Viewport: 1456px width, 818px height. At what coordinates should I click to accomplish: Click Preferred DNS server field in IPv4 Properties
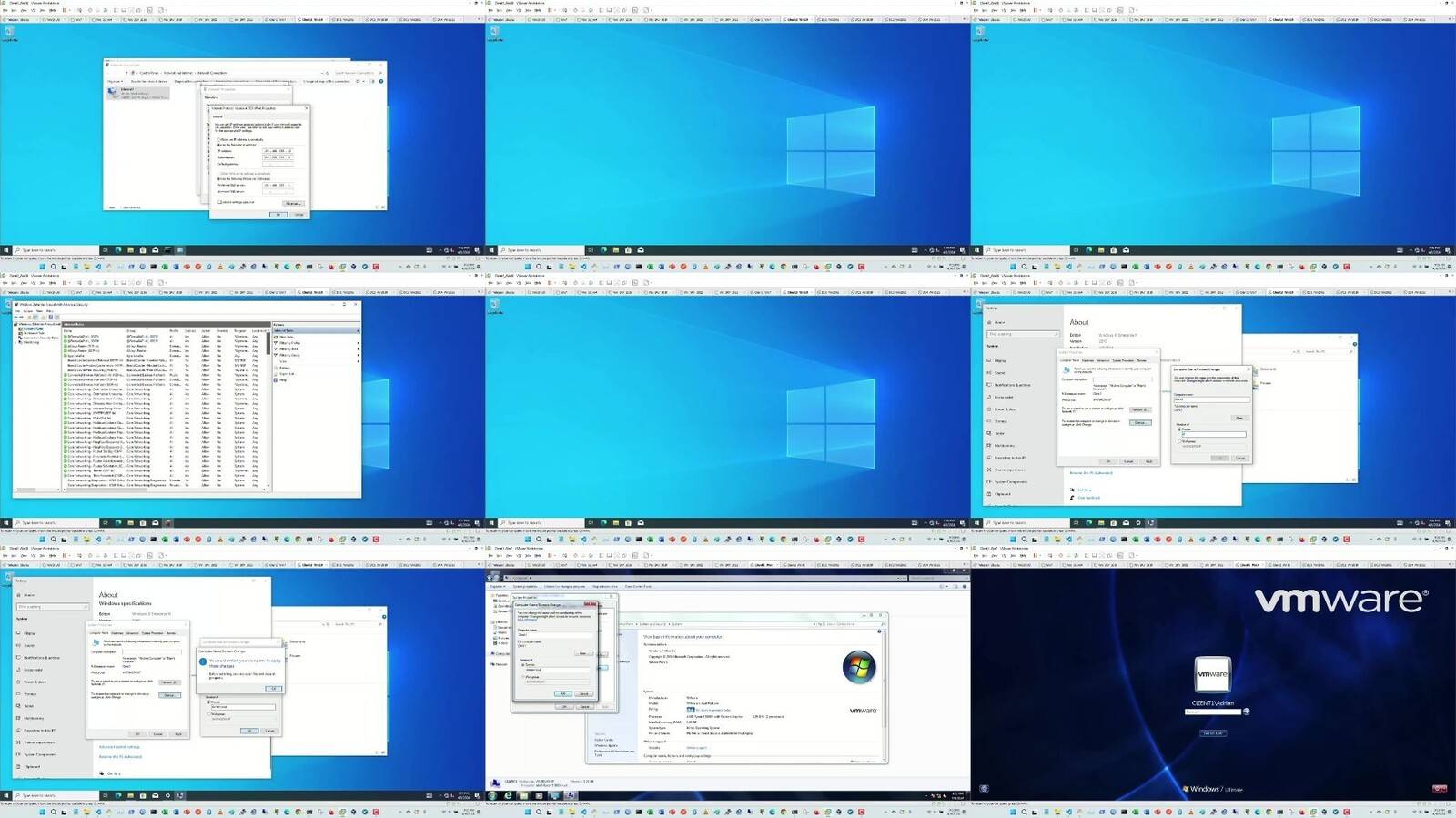point(277,185)
